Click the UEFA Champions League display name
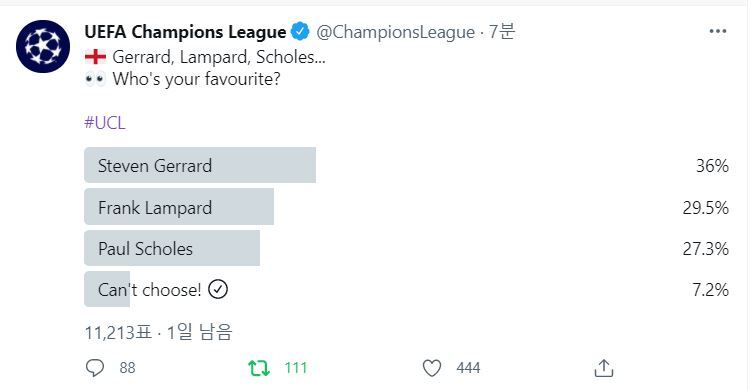Screen dimensions: 751x390 (x=185, y=32)
